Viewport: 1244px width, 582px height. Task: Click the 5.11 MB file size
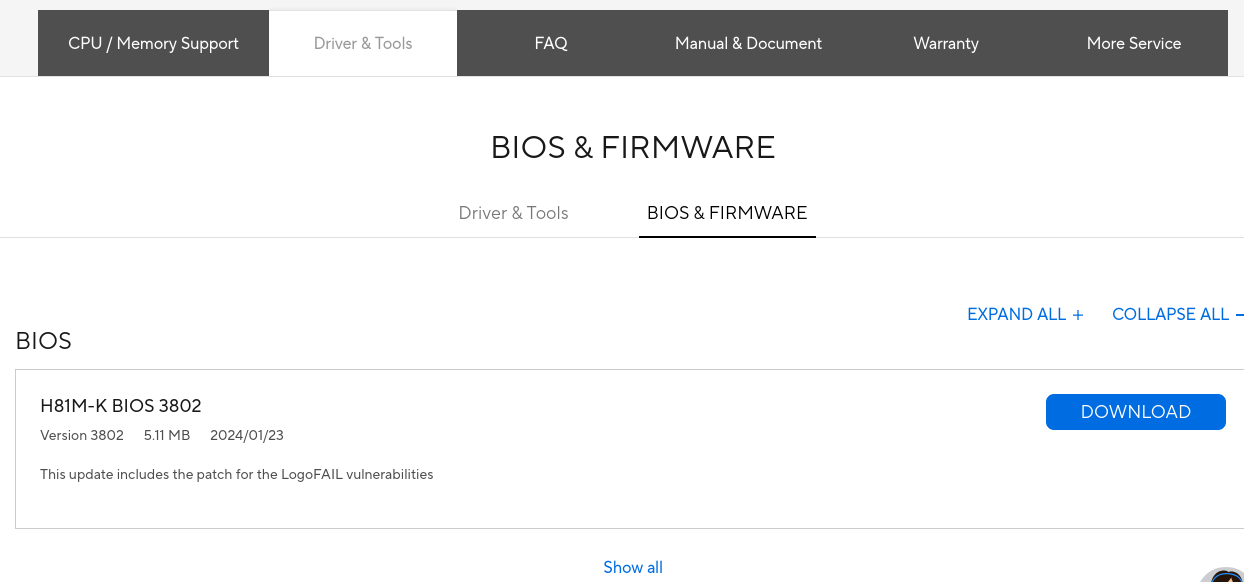click(x=167, y=435)
